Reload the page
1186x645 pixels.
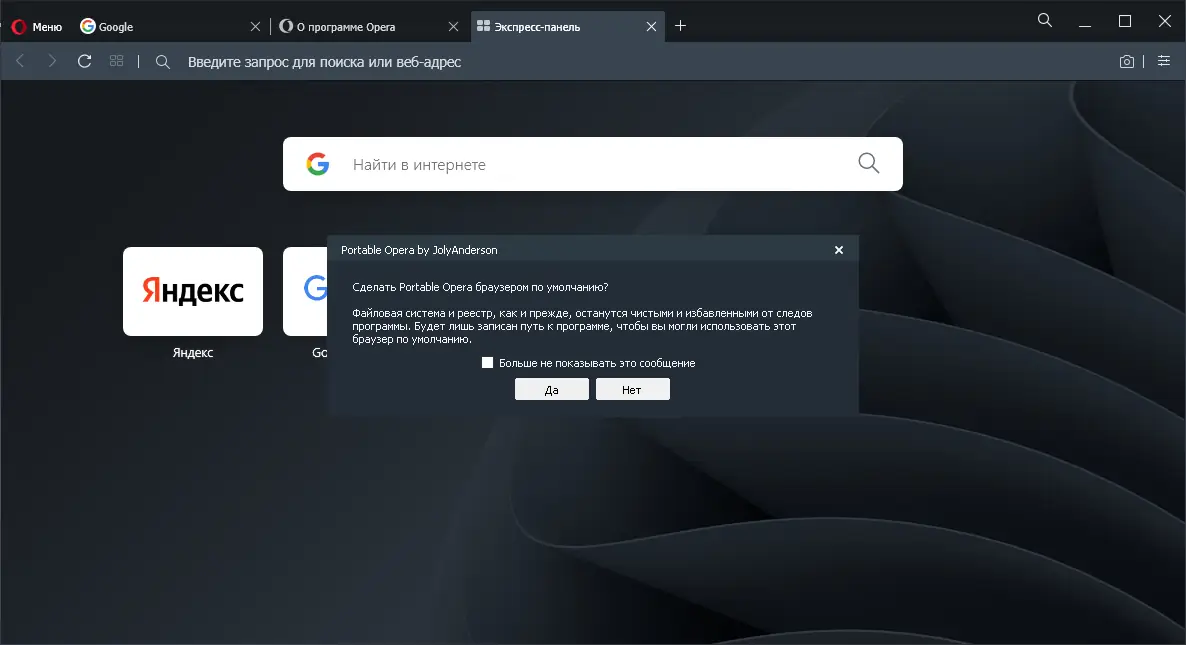[85, 61]
